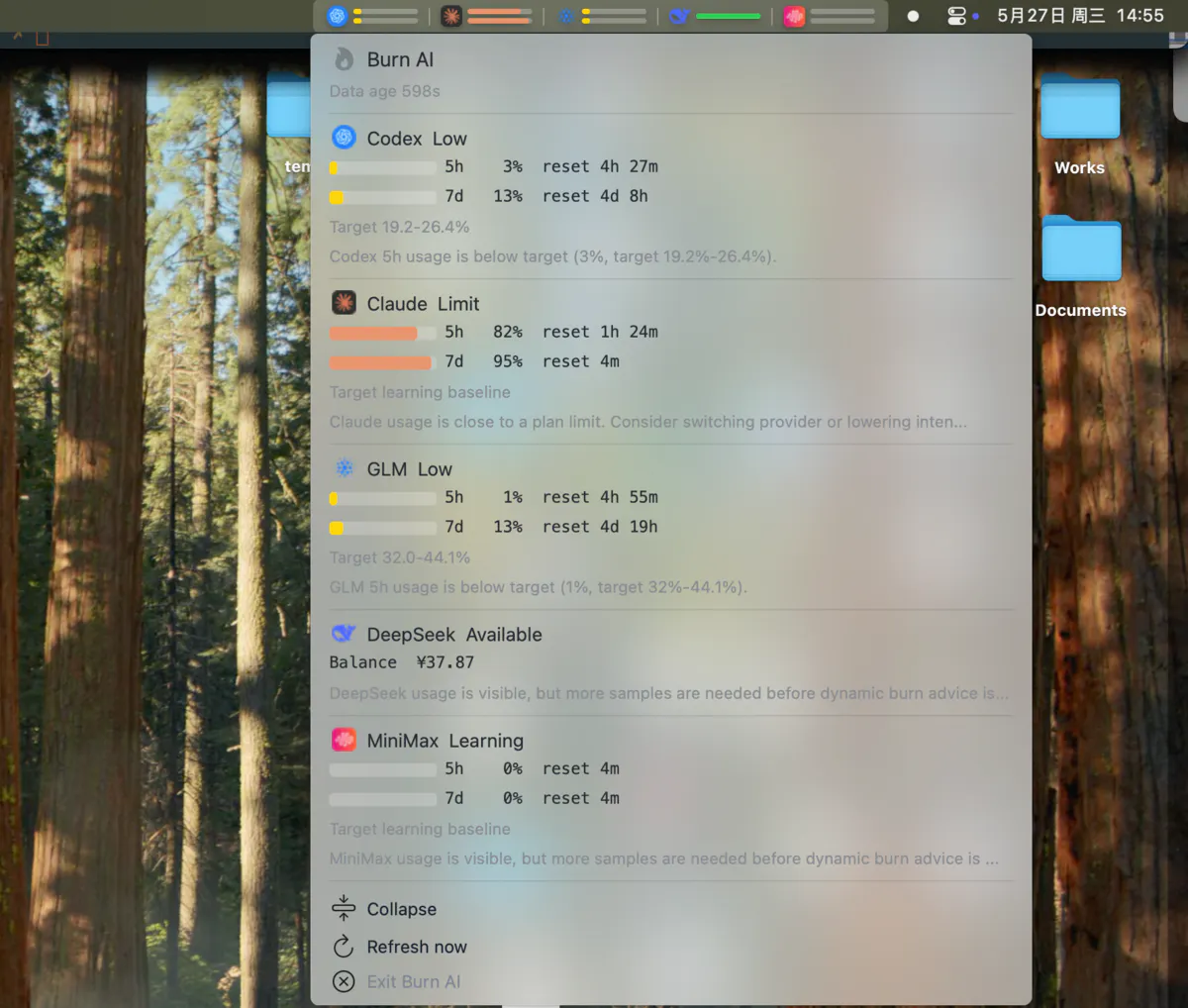The height and width of the screenshot is (1008, 1188).
Task: Click the MiniMax 5h usage bar
Action: click(382, 769)
